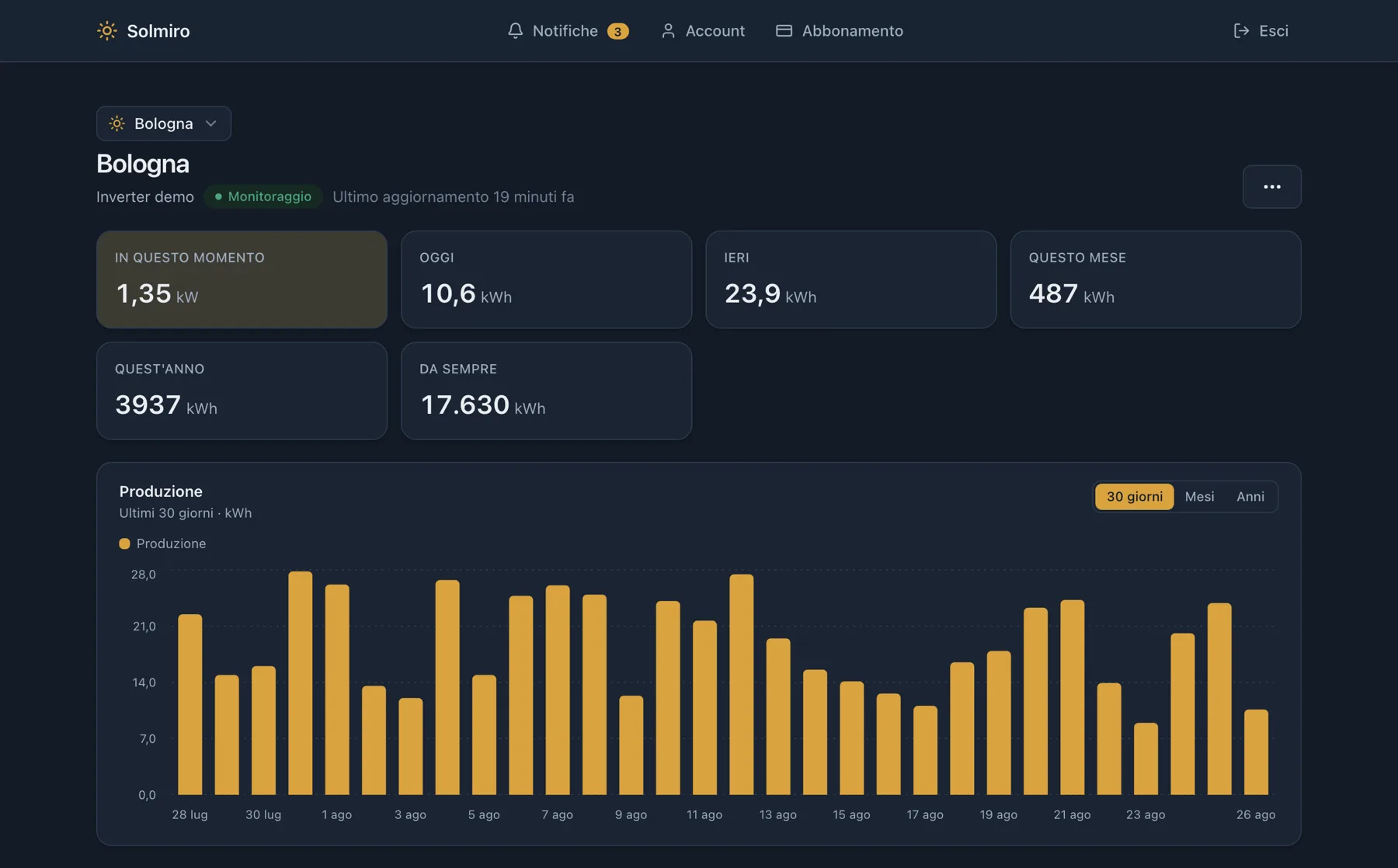The width and height of the screenshot is (1398, 868).
Task: Select the Oggi 10,6 kWh card
Action: (x=546, y=279)
